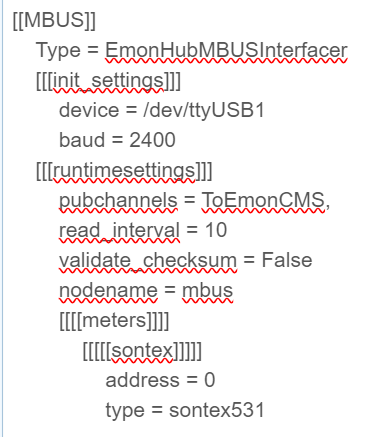Click the underlined read_interval key
This screenshot has width=368, height=437.
pyautogui.click(x=119, y=231)
